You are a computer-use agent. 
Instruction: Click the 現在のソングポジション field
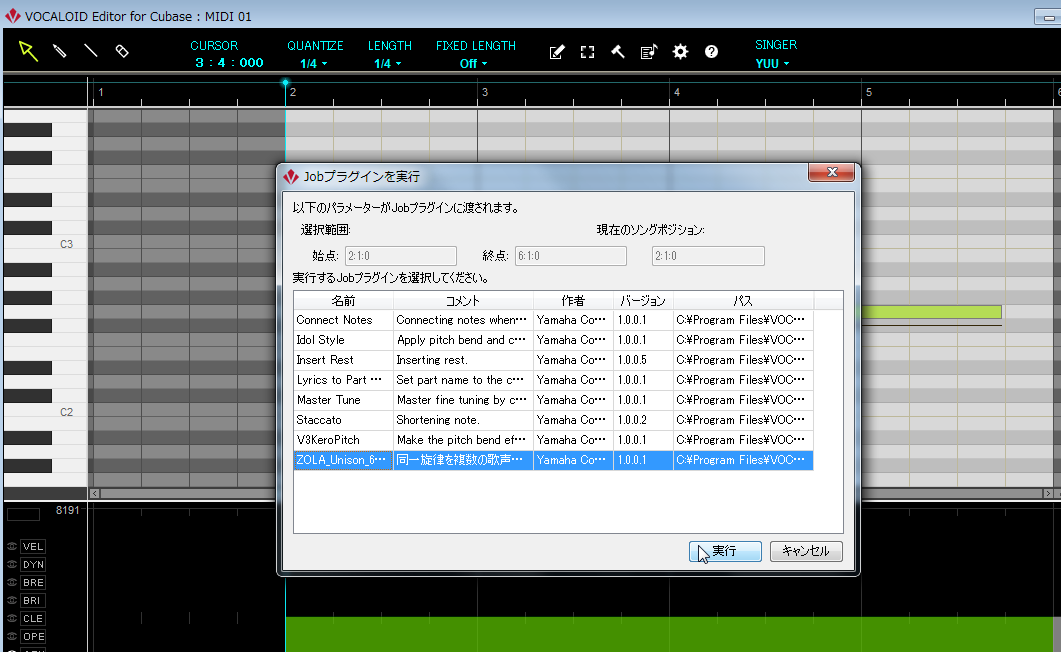click(x=708, y=256)
